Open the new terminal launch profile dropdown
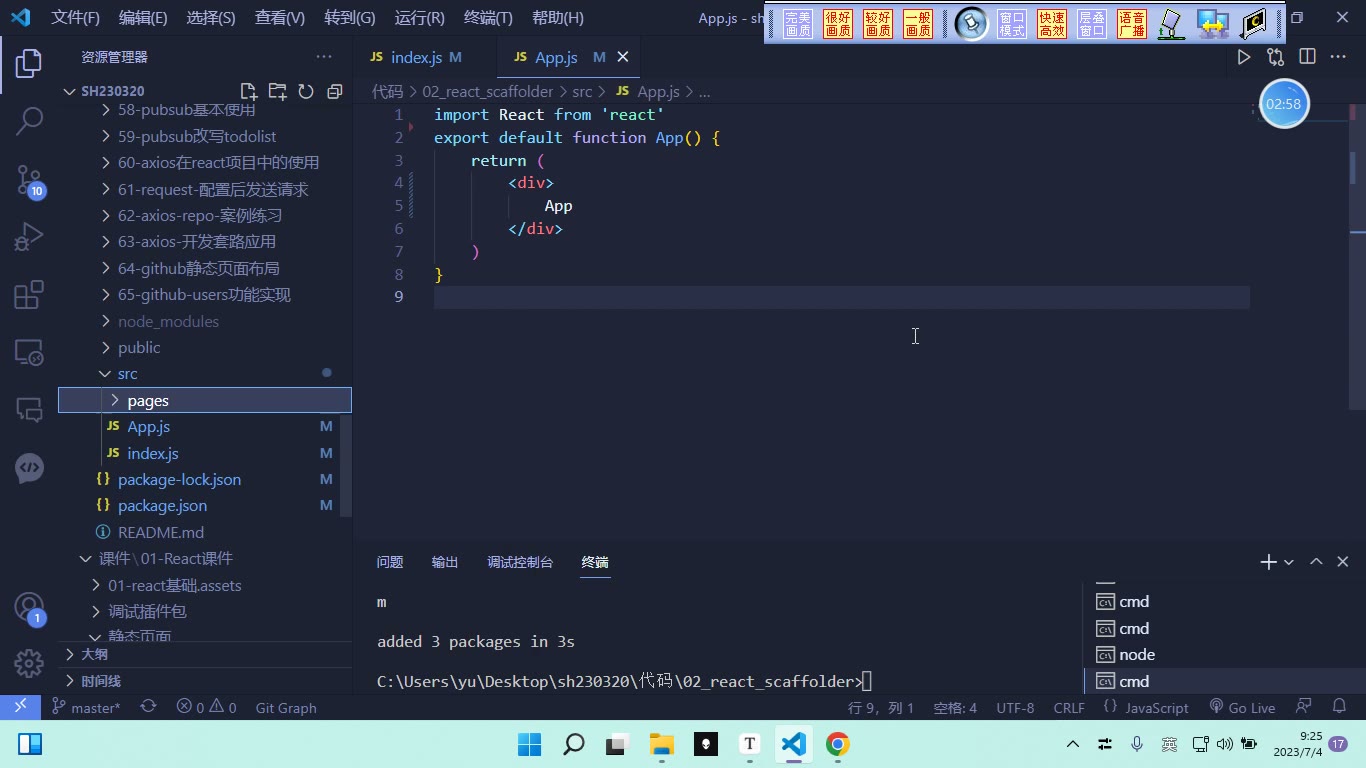 [1289, 562]
